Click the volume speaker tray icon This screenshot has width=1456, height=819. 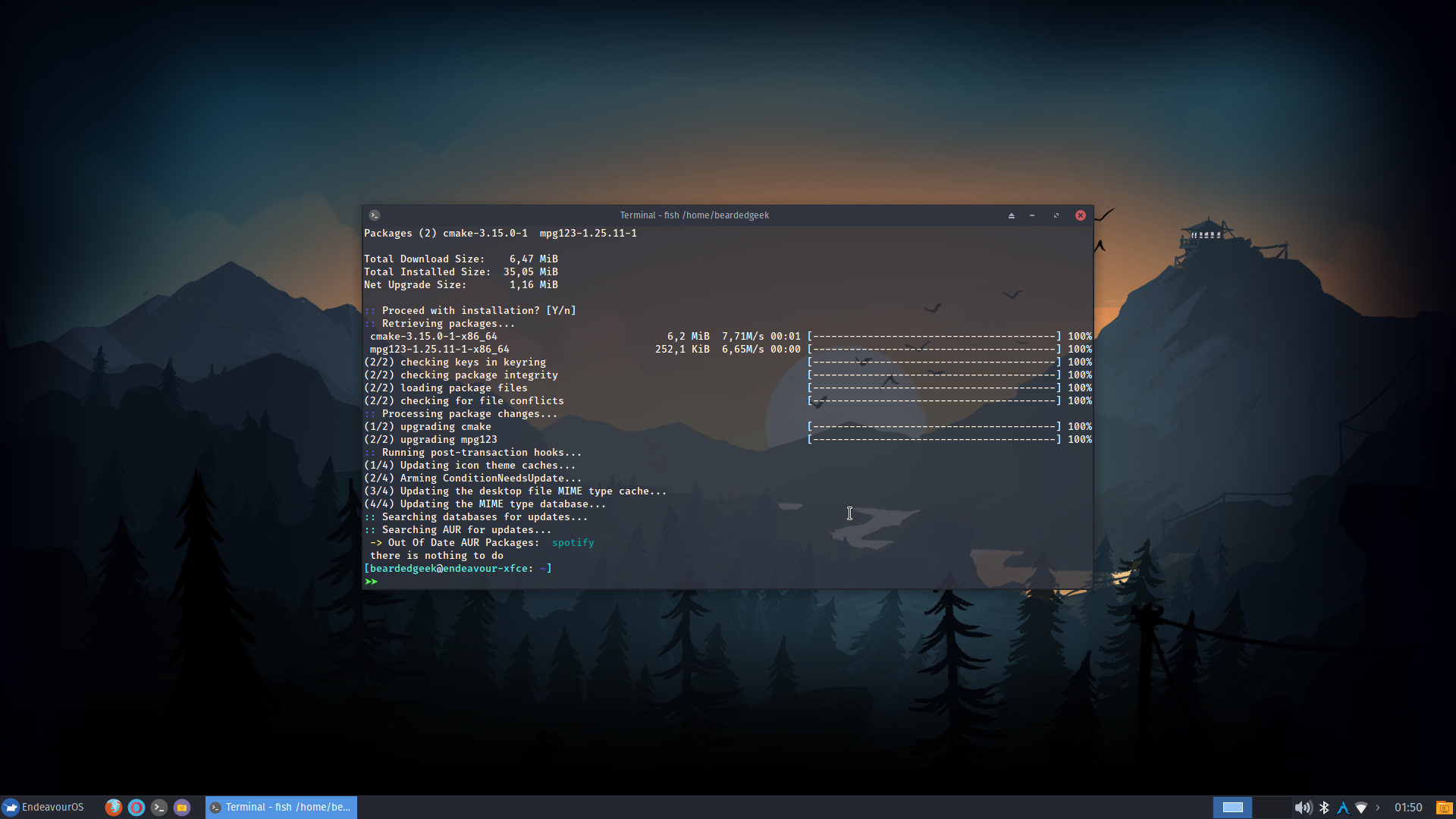pos(1302,808)
